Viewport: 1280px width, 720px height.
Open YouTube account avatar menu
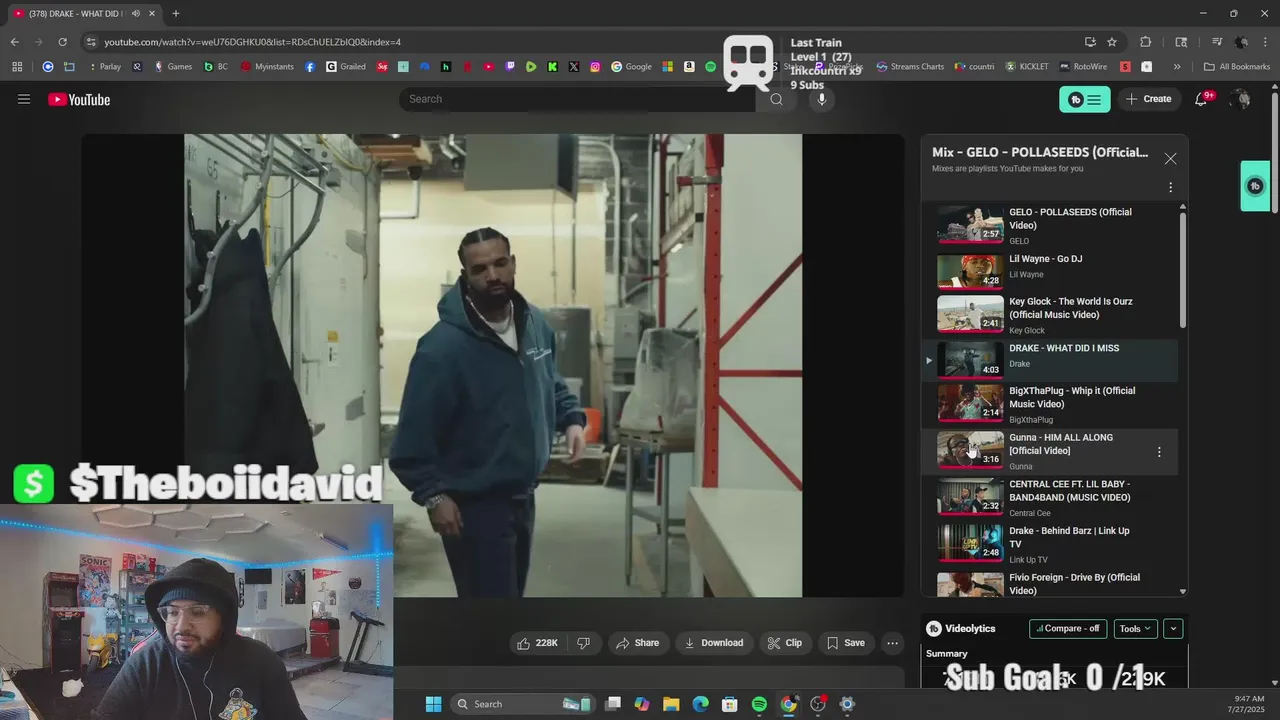coord(1241,99)
